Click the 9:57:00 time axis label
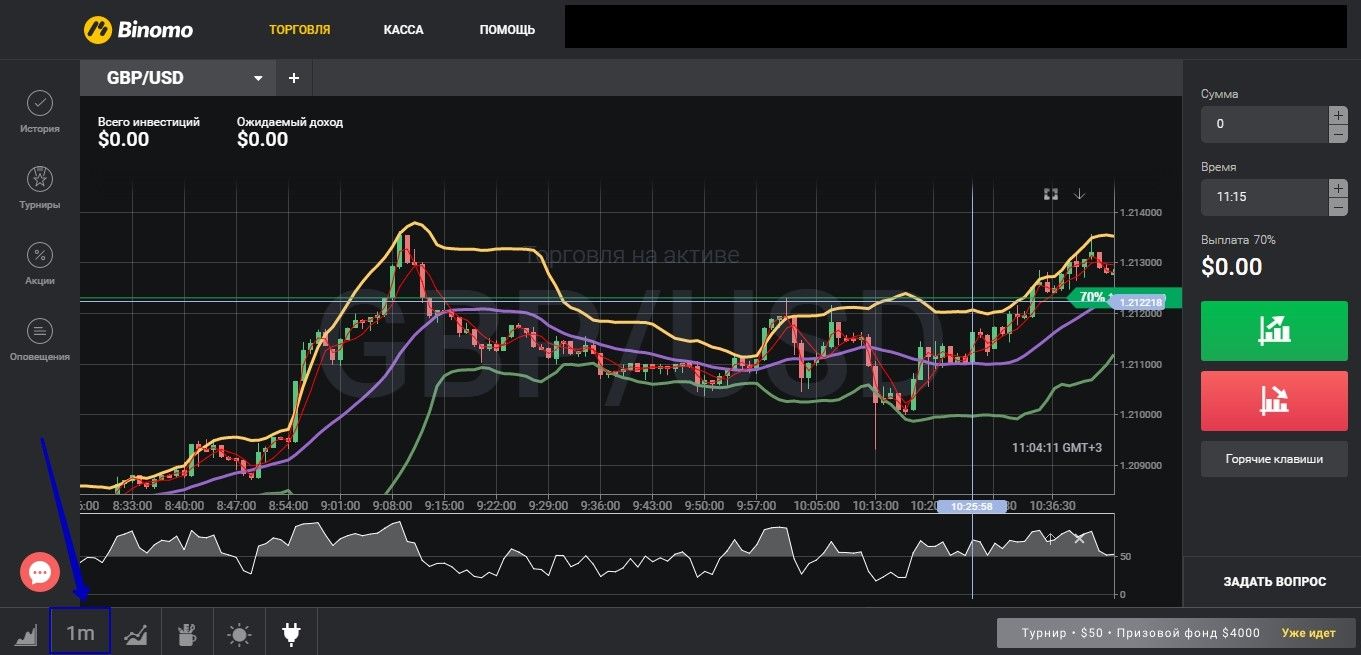Screen dimensions: 1361x655 [756, 506]
